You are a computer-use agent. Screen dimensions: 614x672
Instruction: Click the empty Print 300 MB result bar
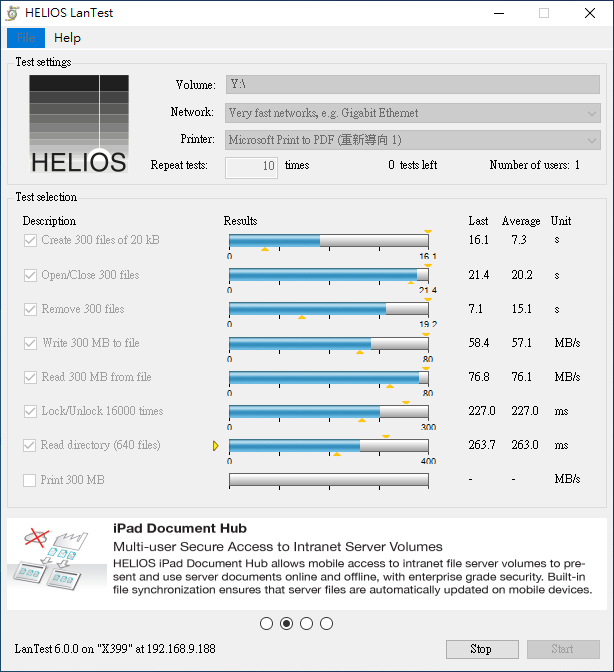point(329,480)
